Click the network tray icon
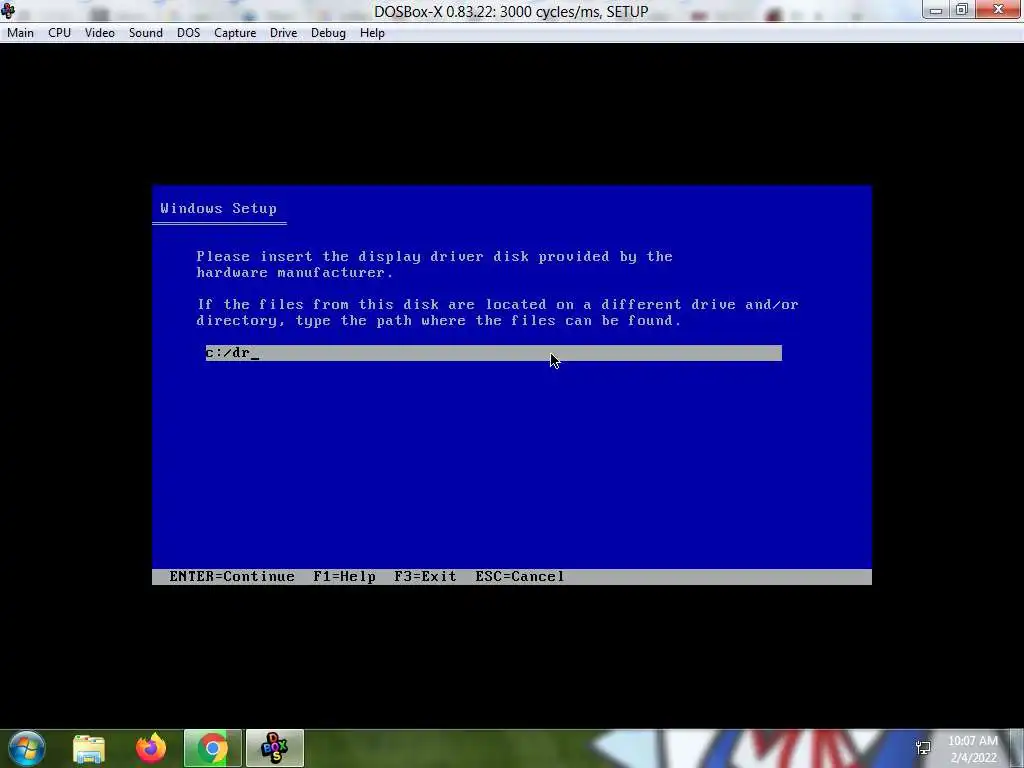The height and width of the screenshot is (768, 1024). pyautogui.click(x=923, y=748)
